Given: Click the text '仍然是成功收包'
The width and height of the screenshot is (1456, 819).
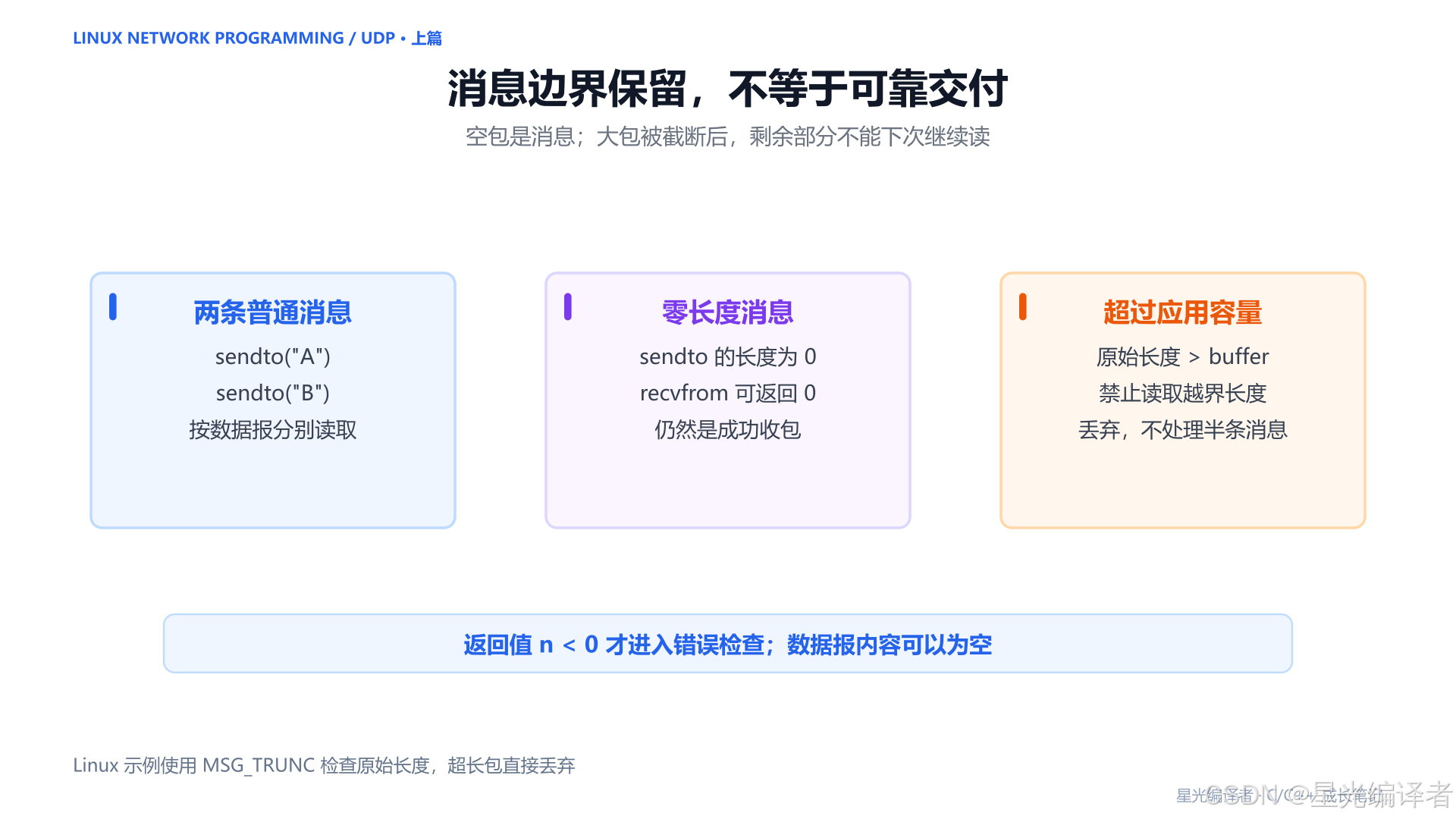Looking at the screenshot, I should pos(727,430).
